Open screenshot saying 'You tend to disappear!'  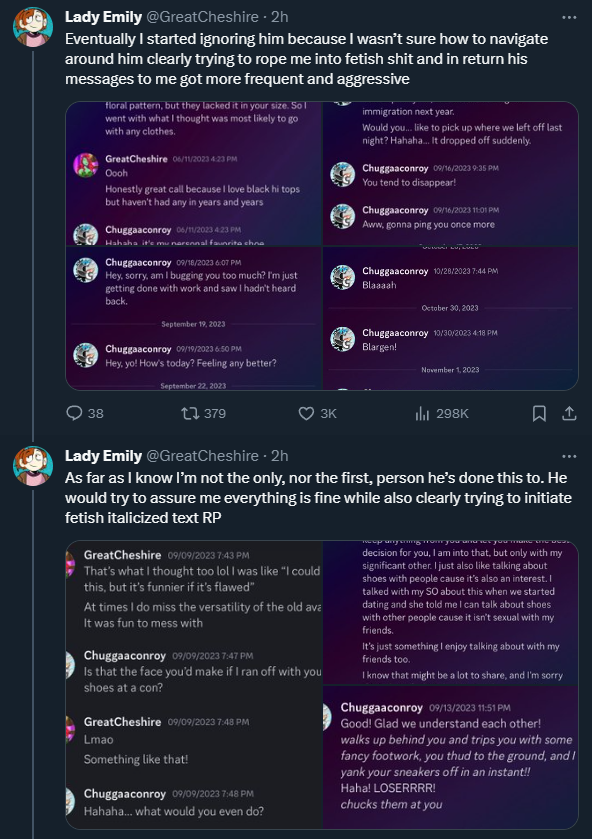pyautogui.click(x=451, y=173)
